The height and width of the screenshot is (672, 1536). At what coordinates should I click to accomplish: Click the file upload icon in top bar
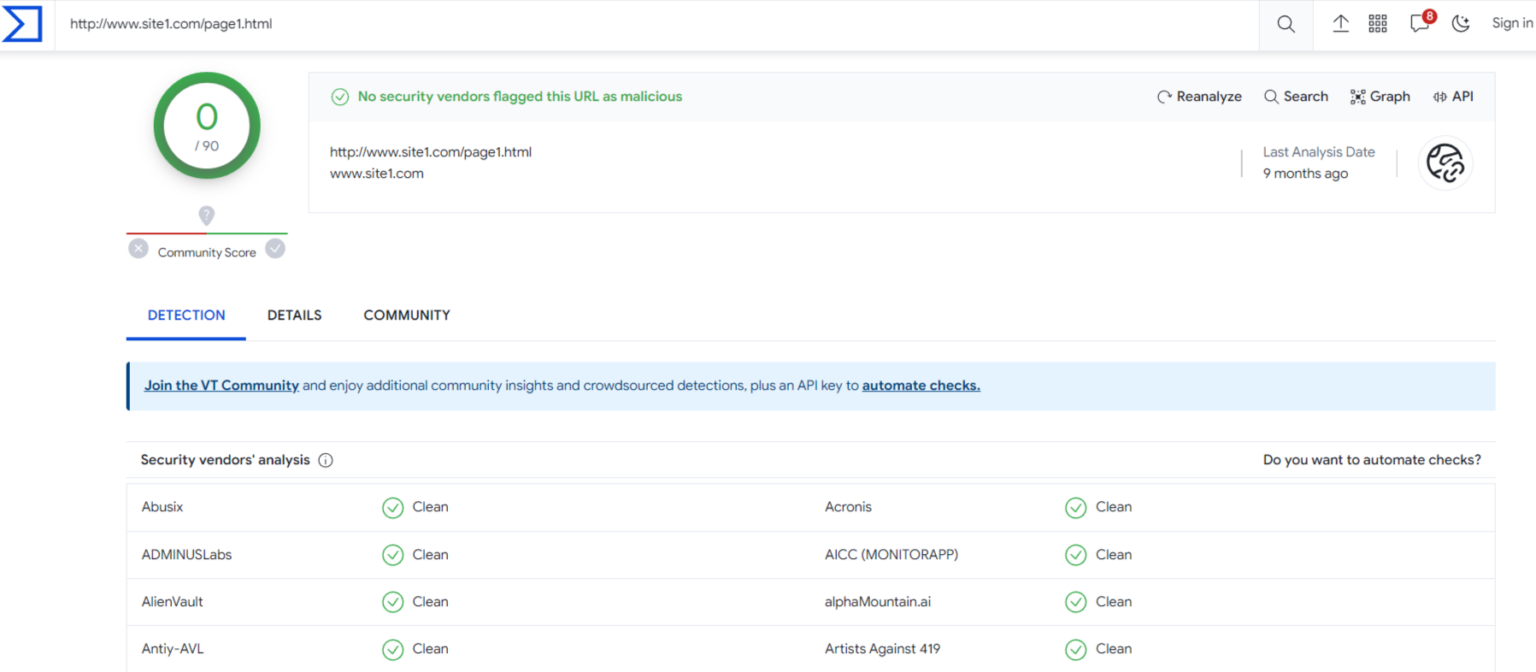pos(1340,23)
